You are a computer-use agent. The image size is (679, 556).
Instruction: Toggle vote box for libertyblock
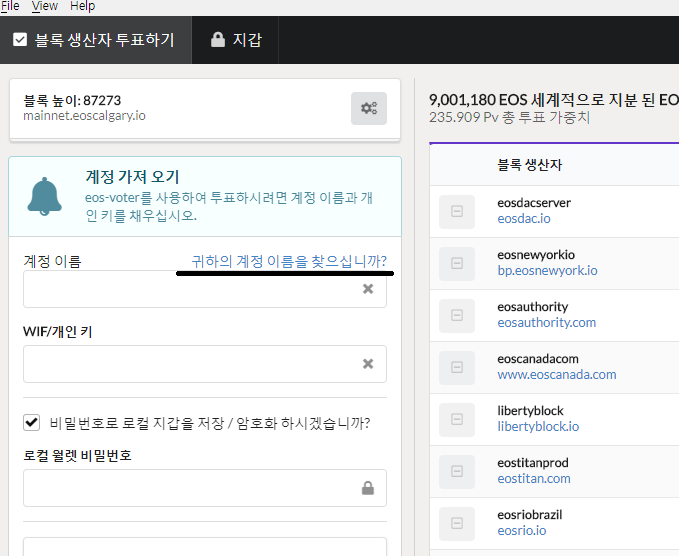457,419
